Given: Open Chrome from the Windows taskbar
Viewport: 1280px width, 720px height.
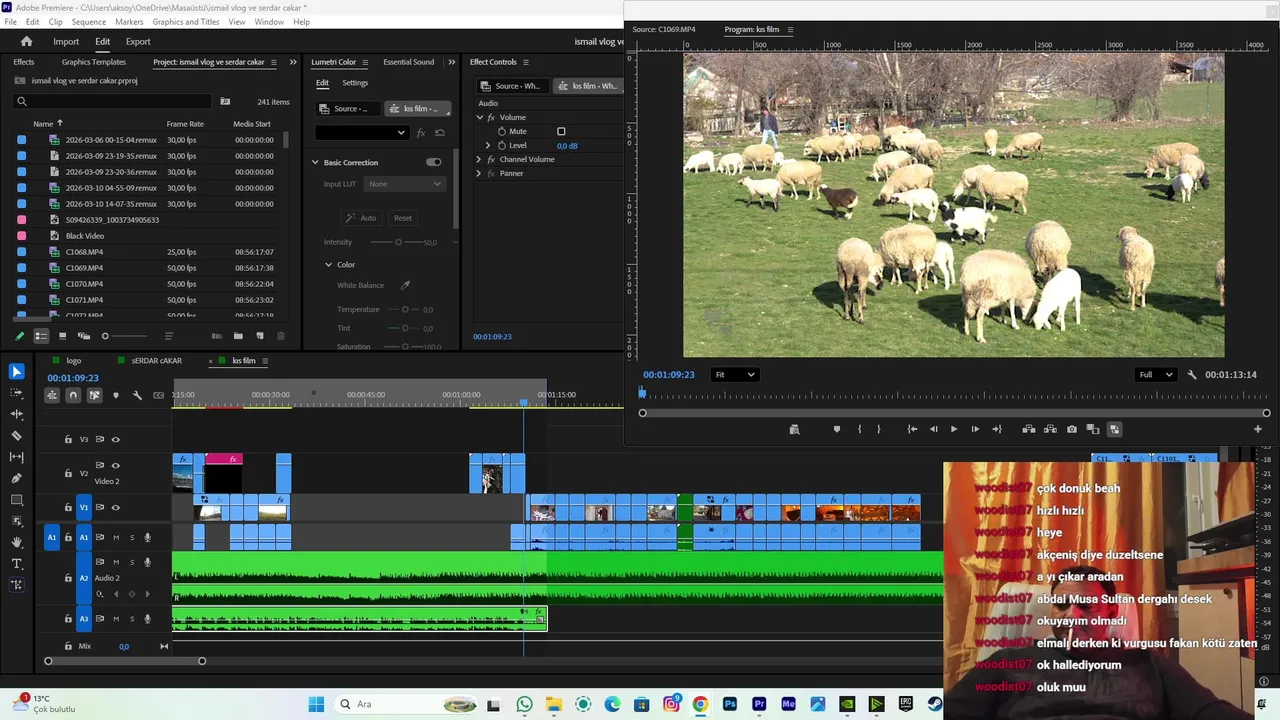Looking at the screenshot, I should click(x=700, y=704).
